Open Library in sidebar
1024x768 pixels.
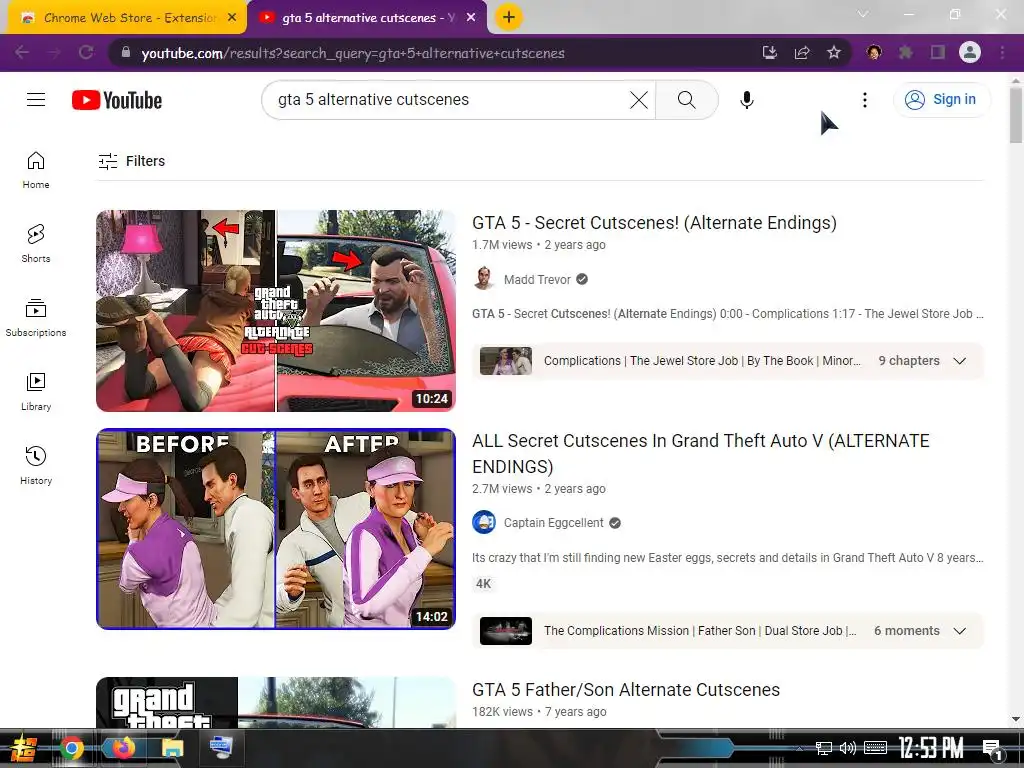click(36, 392)
